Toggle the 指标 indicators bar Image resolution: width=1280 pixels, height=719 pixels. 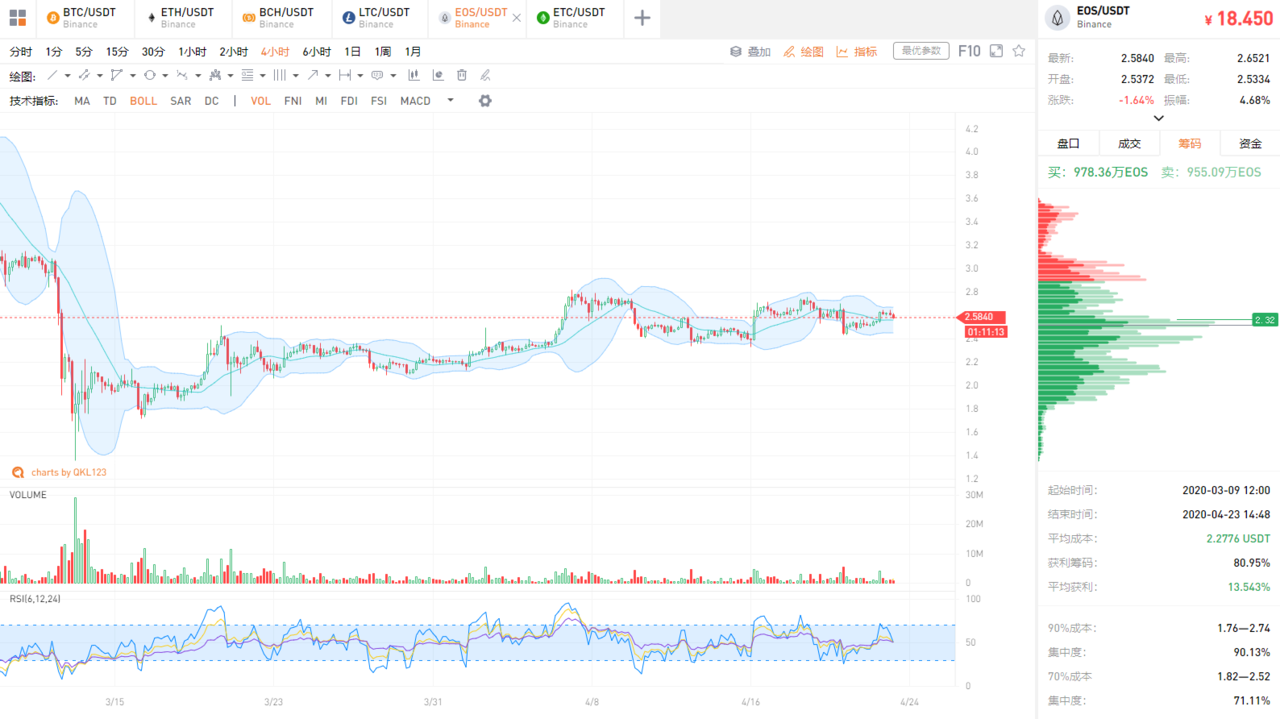[857, 51]
